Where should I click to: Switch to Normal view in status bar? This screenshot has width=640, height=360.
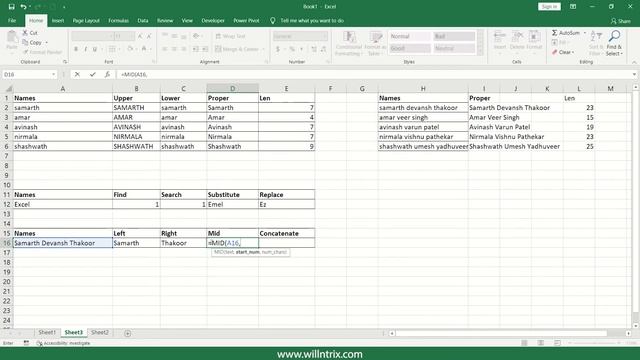524,343
